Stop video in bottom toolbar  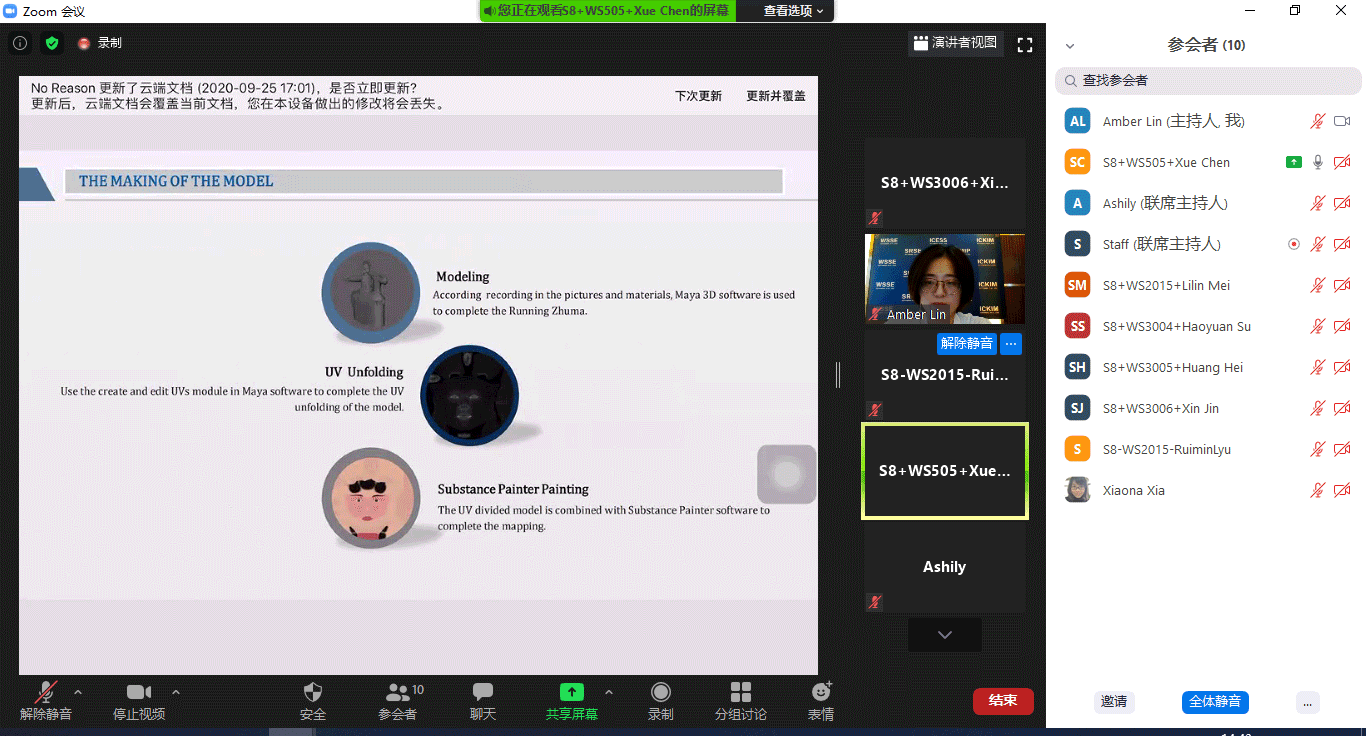click(139, 701)
